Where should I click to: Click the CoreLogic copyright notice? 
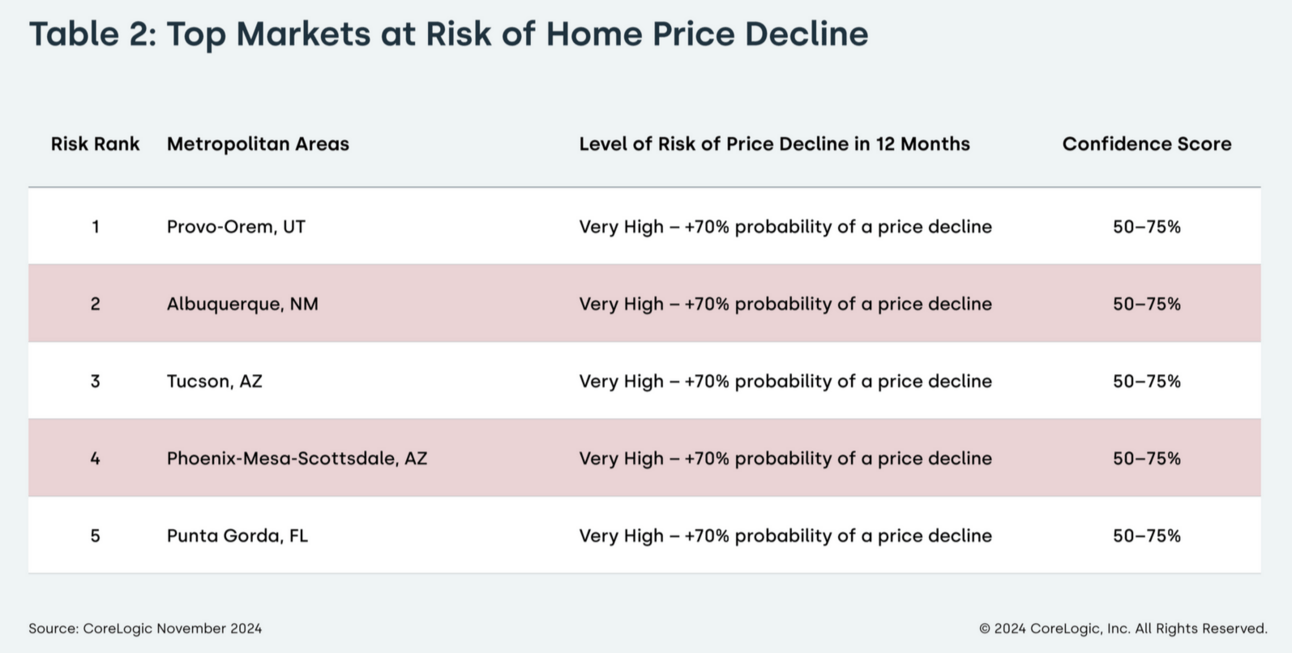1123,629
